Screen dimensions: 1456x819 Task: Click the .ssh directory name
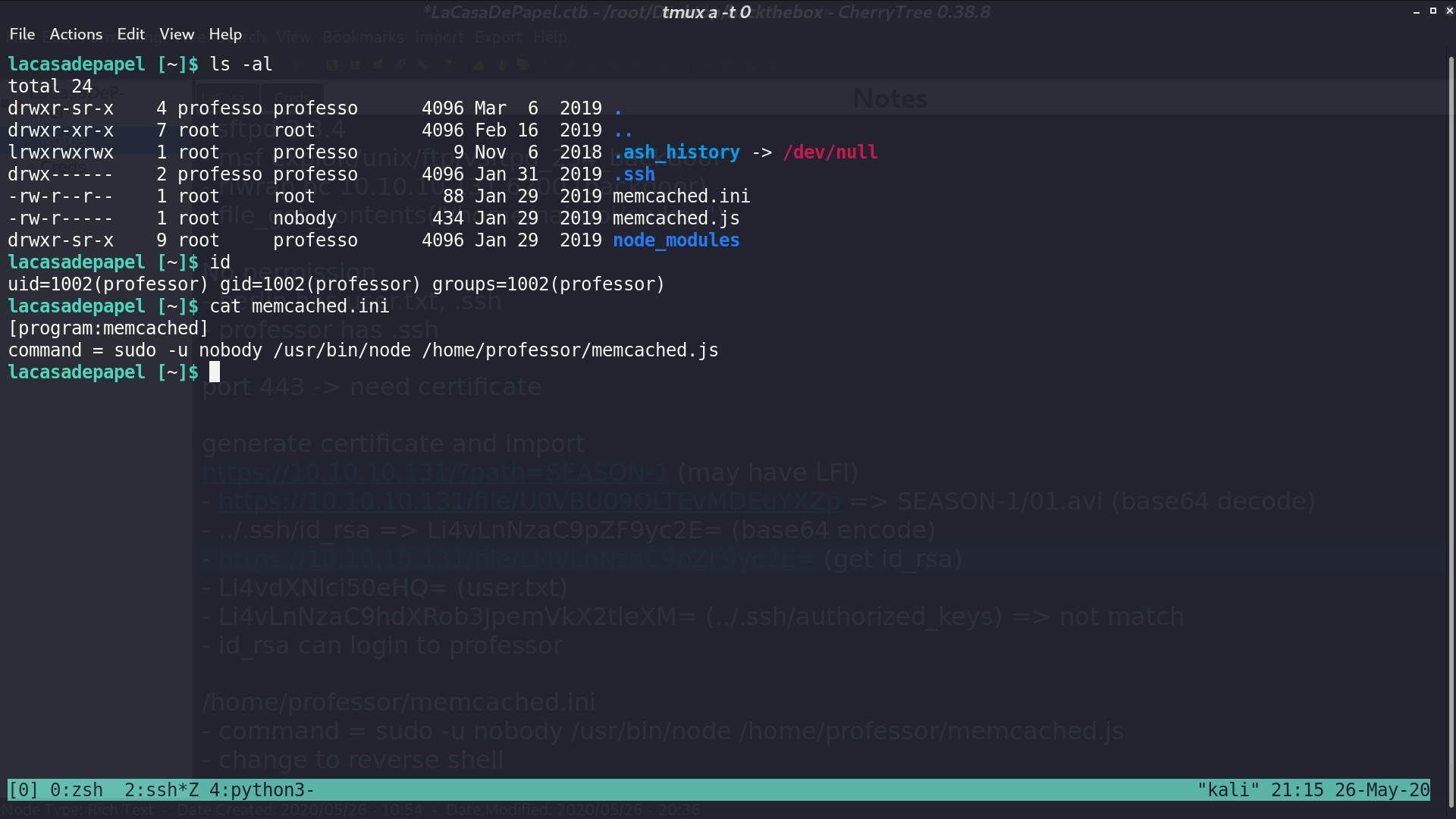click(634, 174)
